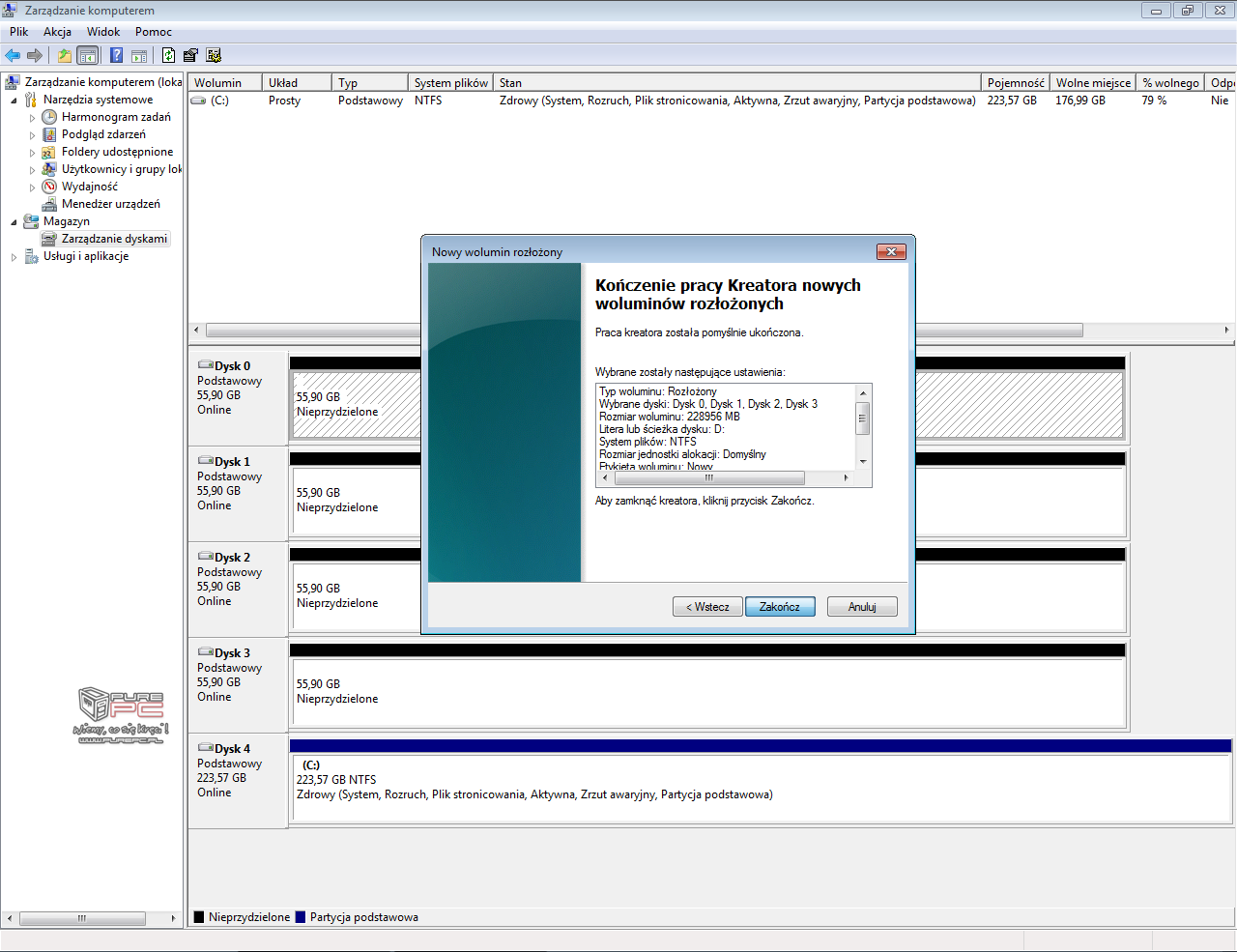Image resolution: width=1237 pixels, height=952 pixels.
Task: Click the wizard settings horizontal scrollbar right arrow
Action: [x=847, y=478]
